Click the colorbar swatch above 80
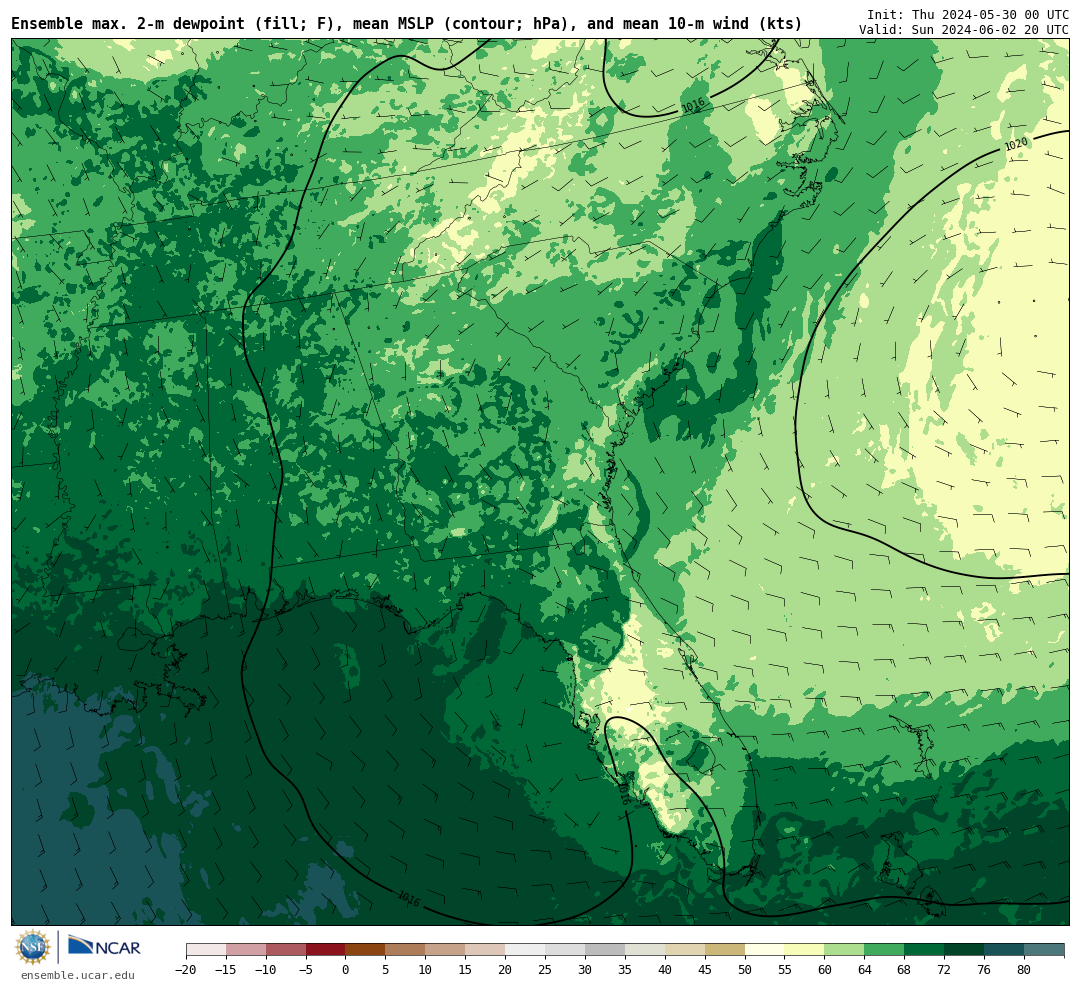Screen dimensions: 1080x988 [1045, 950]
